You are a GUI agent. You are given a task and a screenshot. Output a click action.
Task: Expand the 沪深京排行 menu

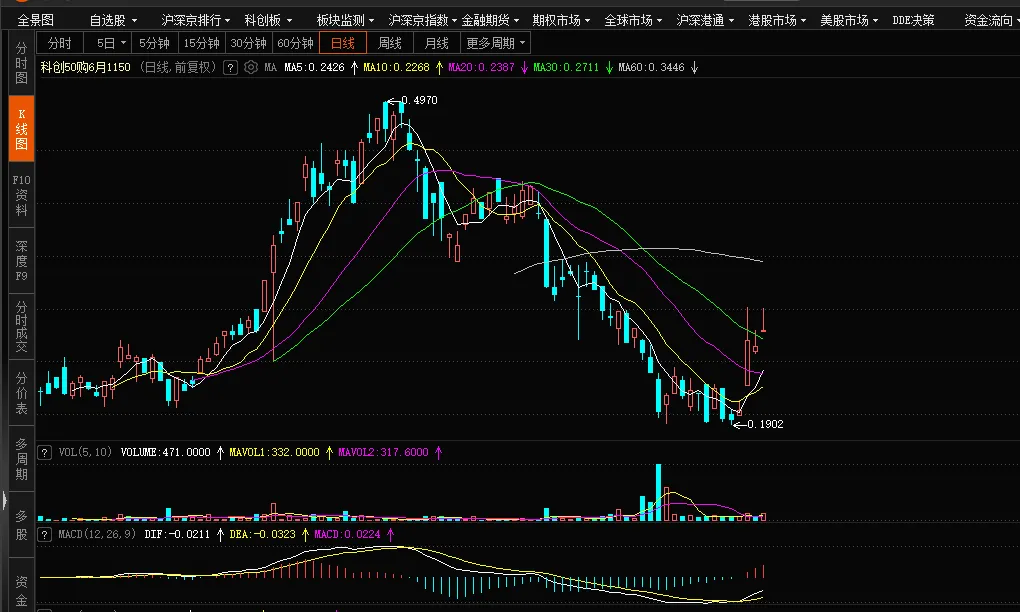coord(196,20)
